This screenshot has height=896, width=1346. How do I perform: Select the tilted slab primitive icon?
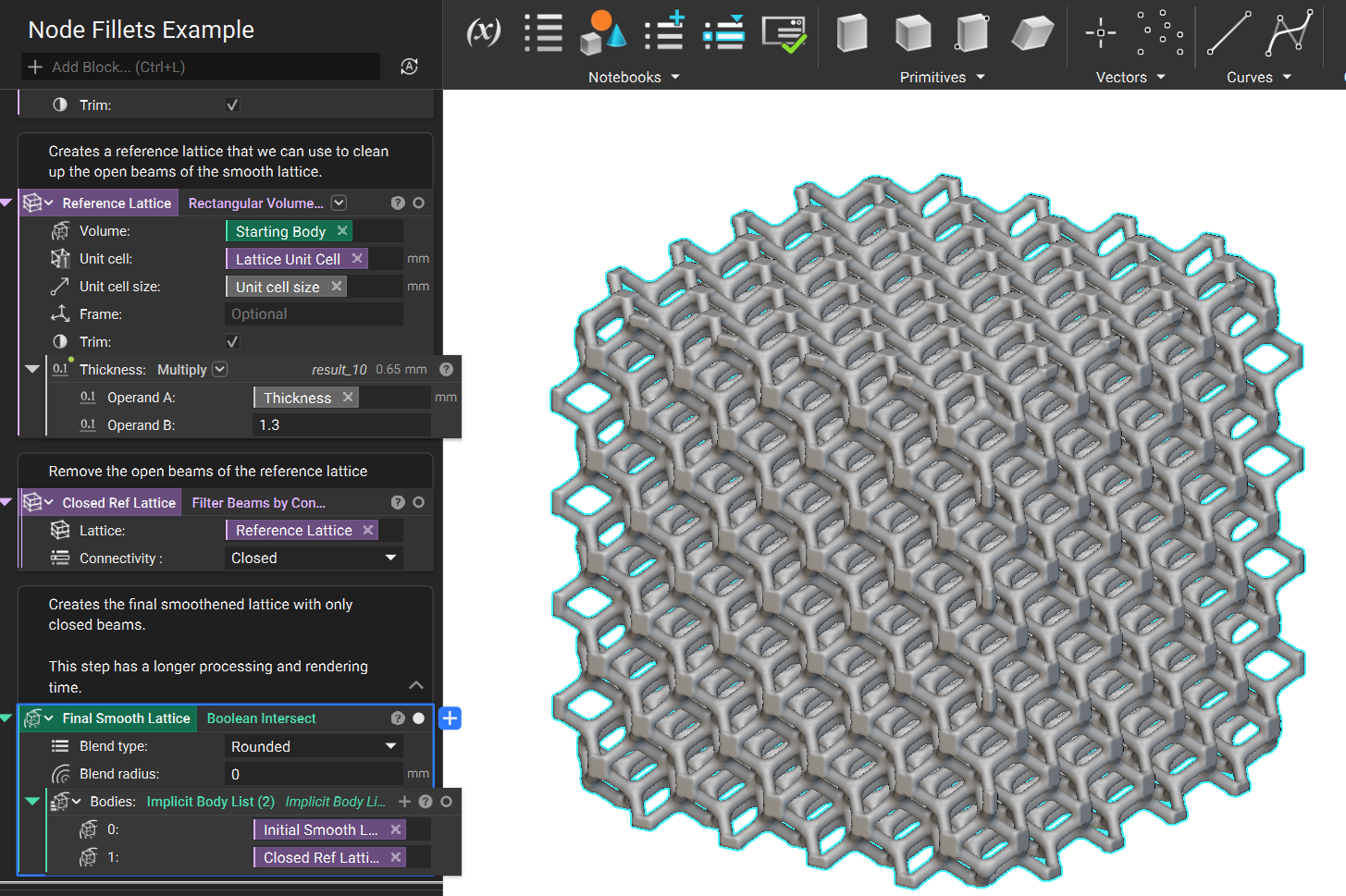coord(1031,33)
